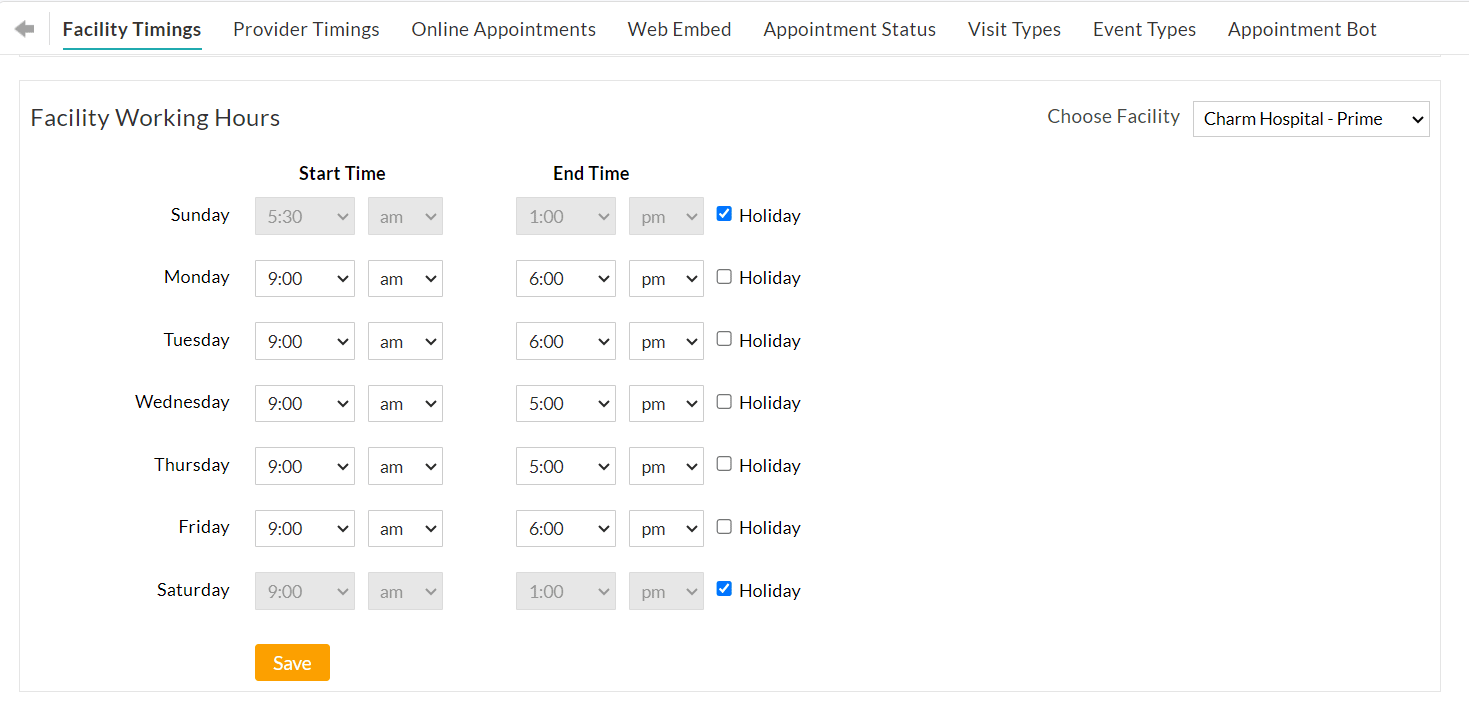Open the Visit Types tab
This screenshot has height=701, width=1469.
(x=1014, y=29)
